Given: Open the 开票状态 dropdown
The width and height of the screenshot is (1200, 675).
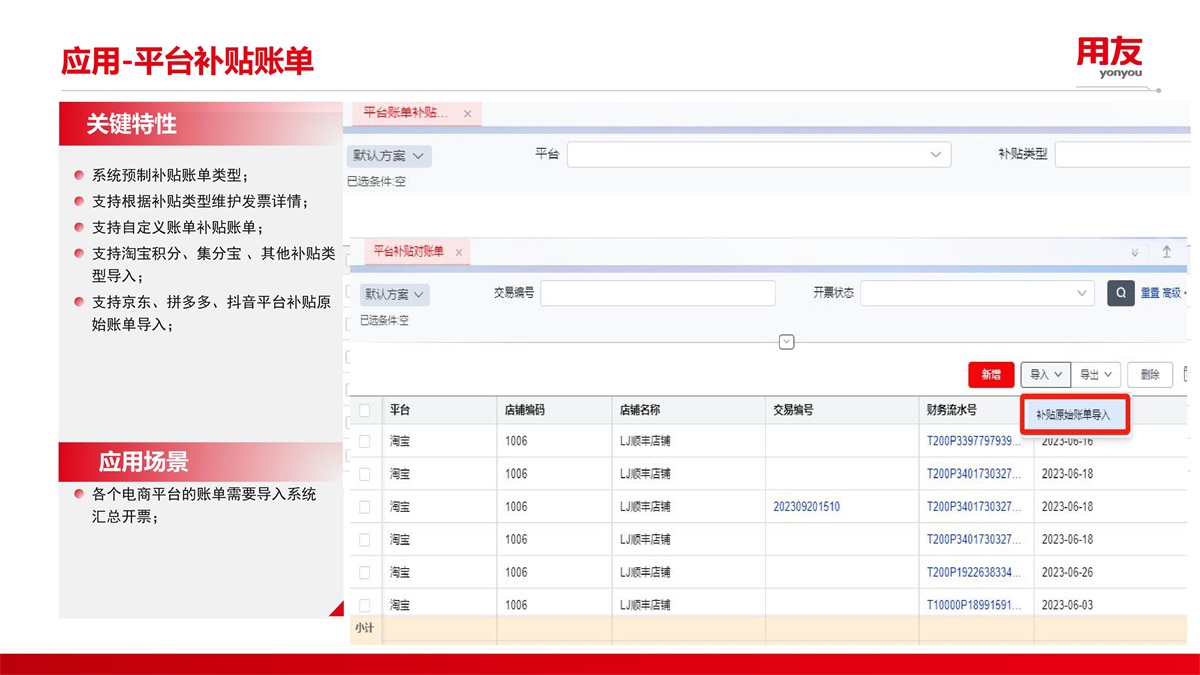Looking at the screenshot, I should coord(977,293).
